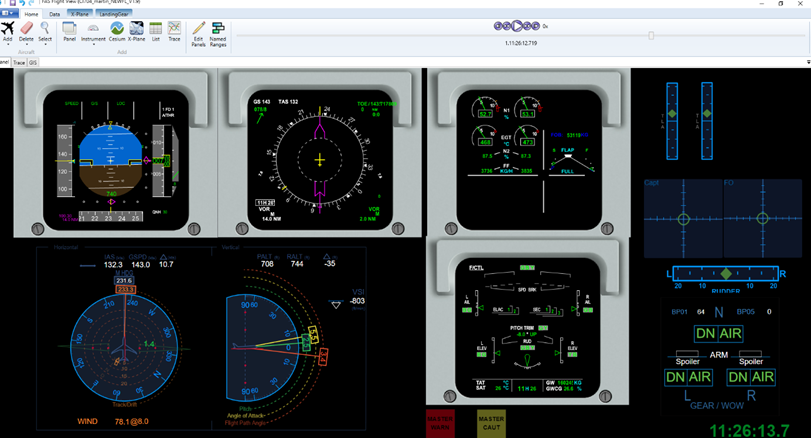Image resolution: width=811 pixels, height=438 pixels.
Task: Click the left TLA throttle lever indicator
Action: point(672,113)
